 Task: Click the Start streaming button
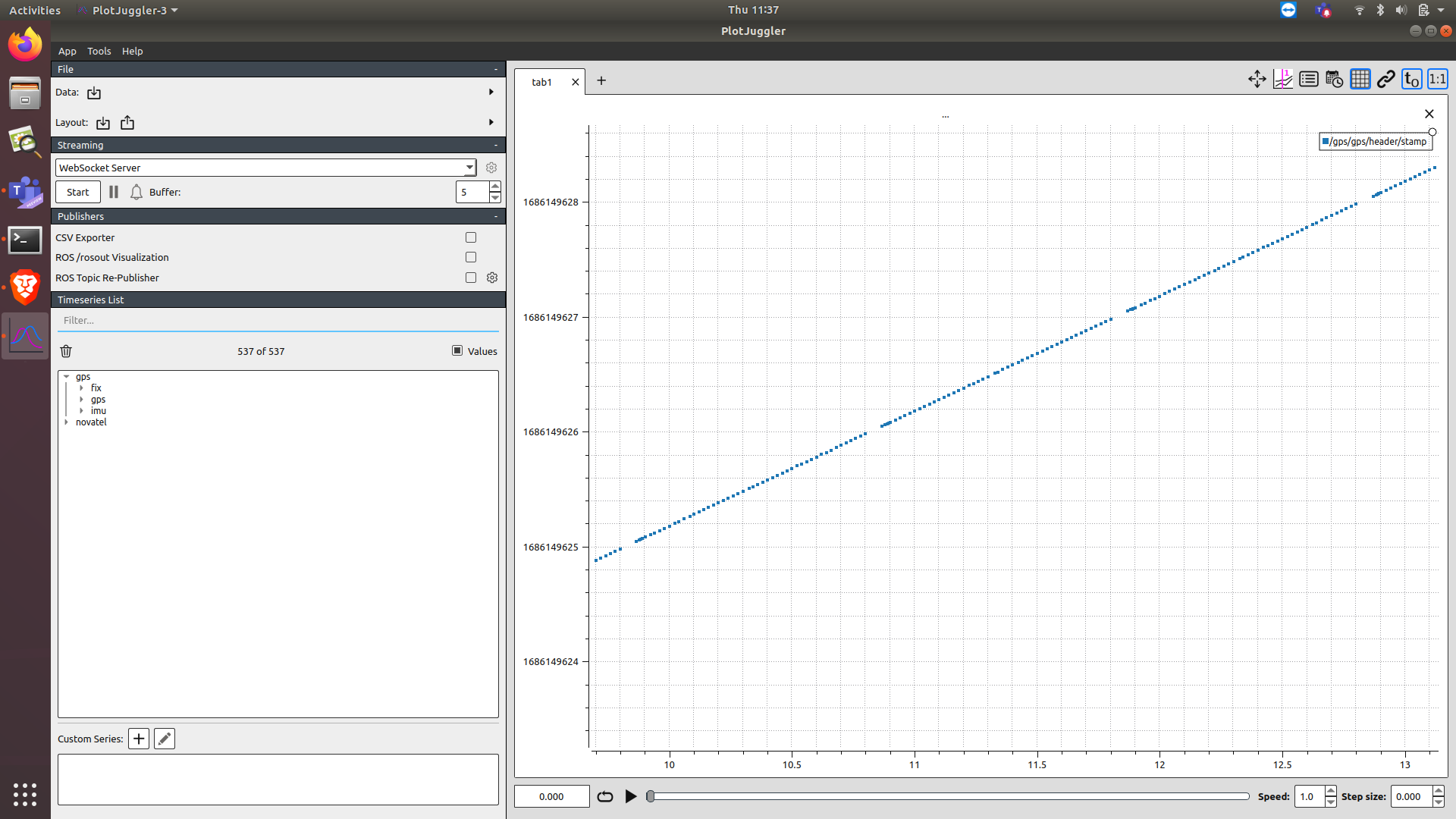pos(77,192)
